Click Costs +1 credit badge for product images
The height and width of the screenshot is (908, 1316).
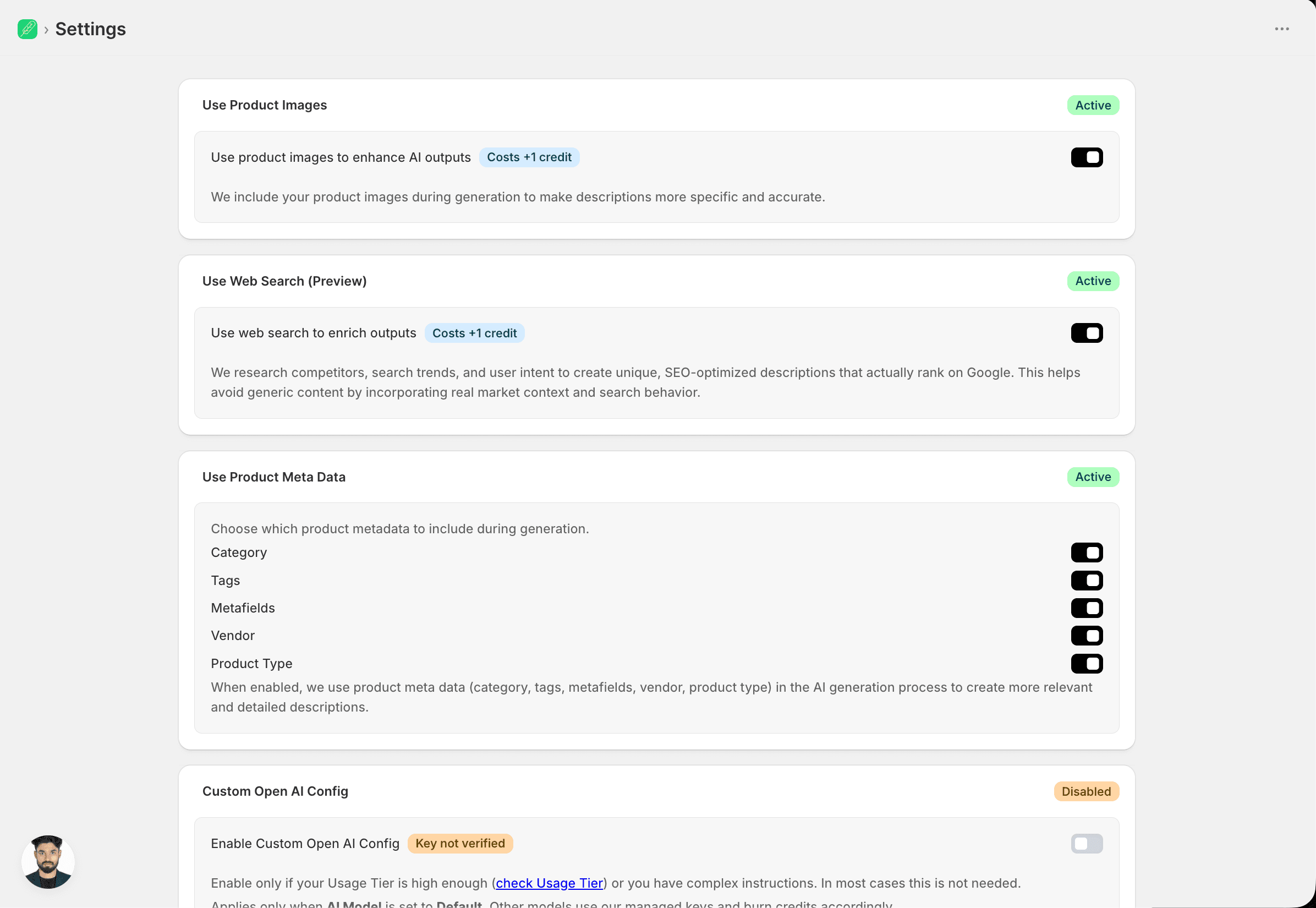529,157
